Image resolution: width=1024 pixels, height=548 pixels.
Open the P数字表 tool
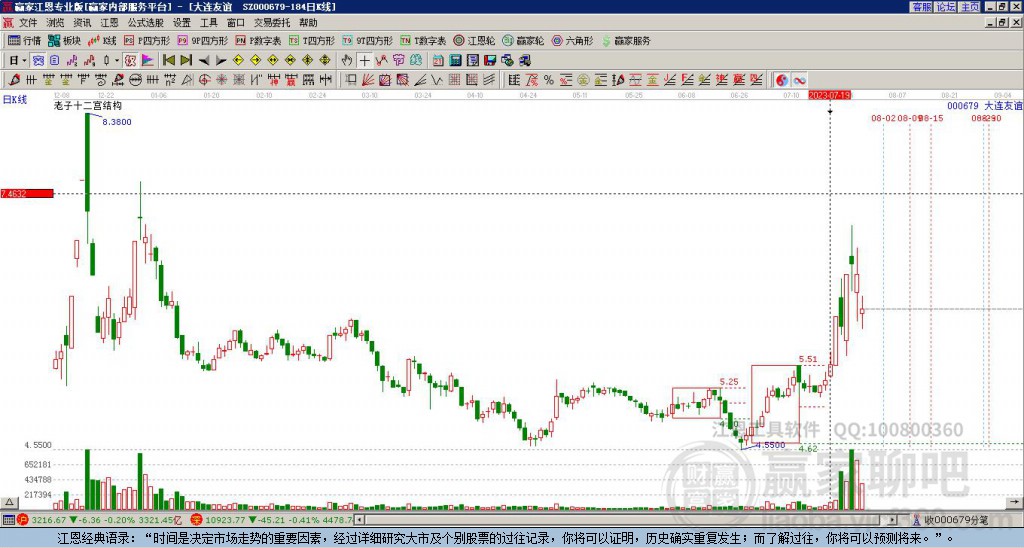coord(259,40)
